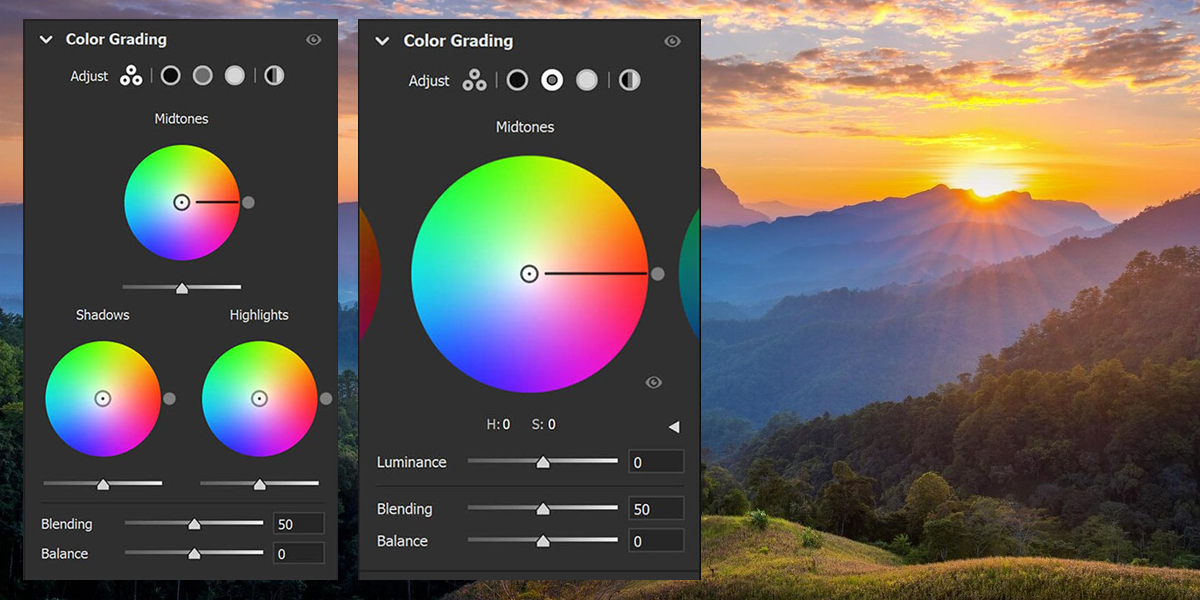
Task: Collapse the left Color Grading panel
Action: (45, 39)
